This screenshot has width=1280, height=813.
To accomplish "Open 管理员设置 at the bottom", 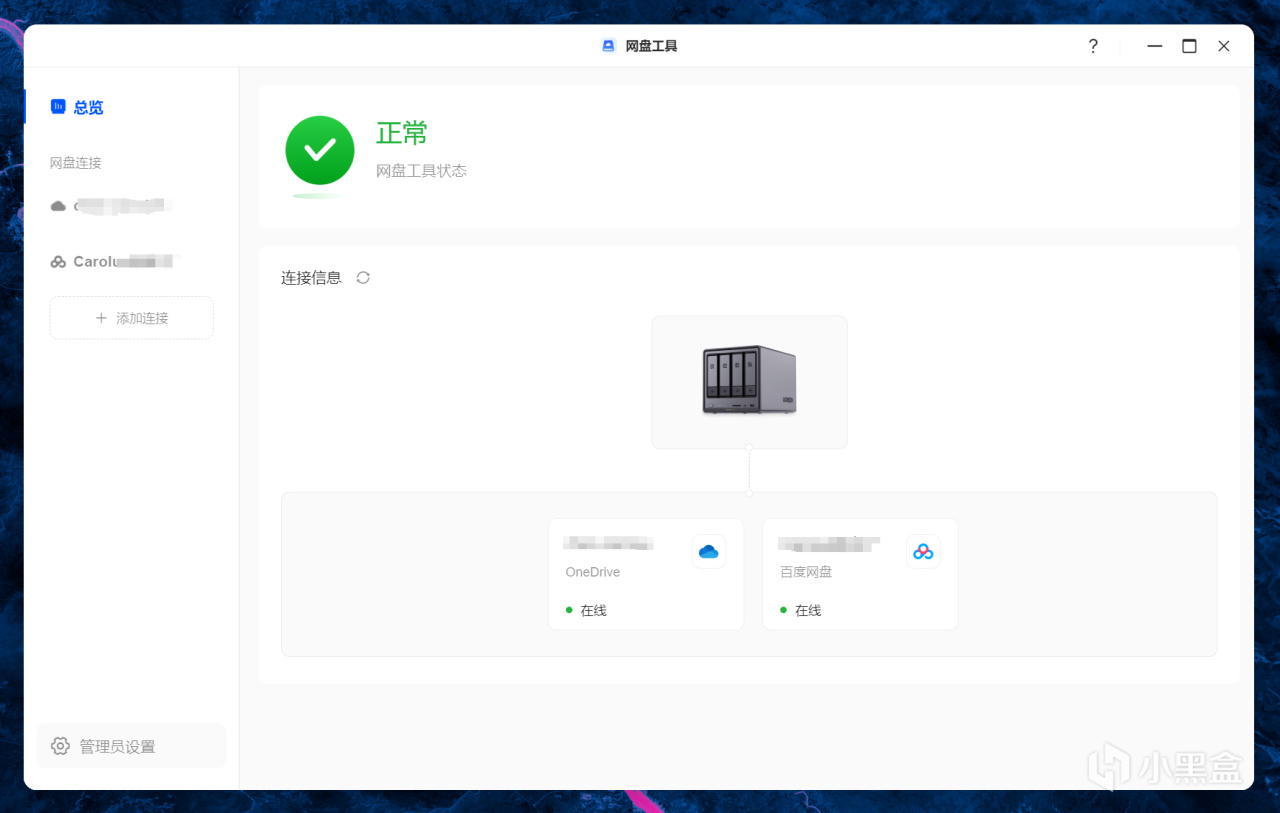I will (x=132, y=746).
